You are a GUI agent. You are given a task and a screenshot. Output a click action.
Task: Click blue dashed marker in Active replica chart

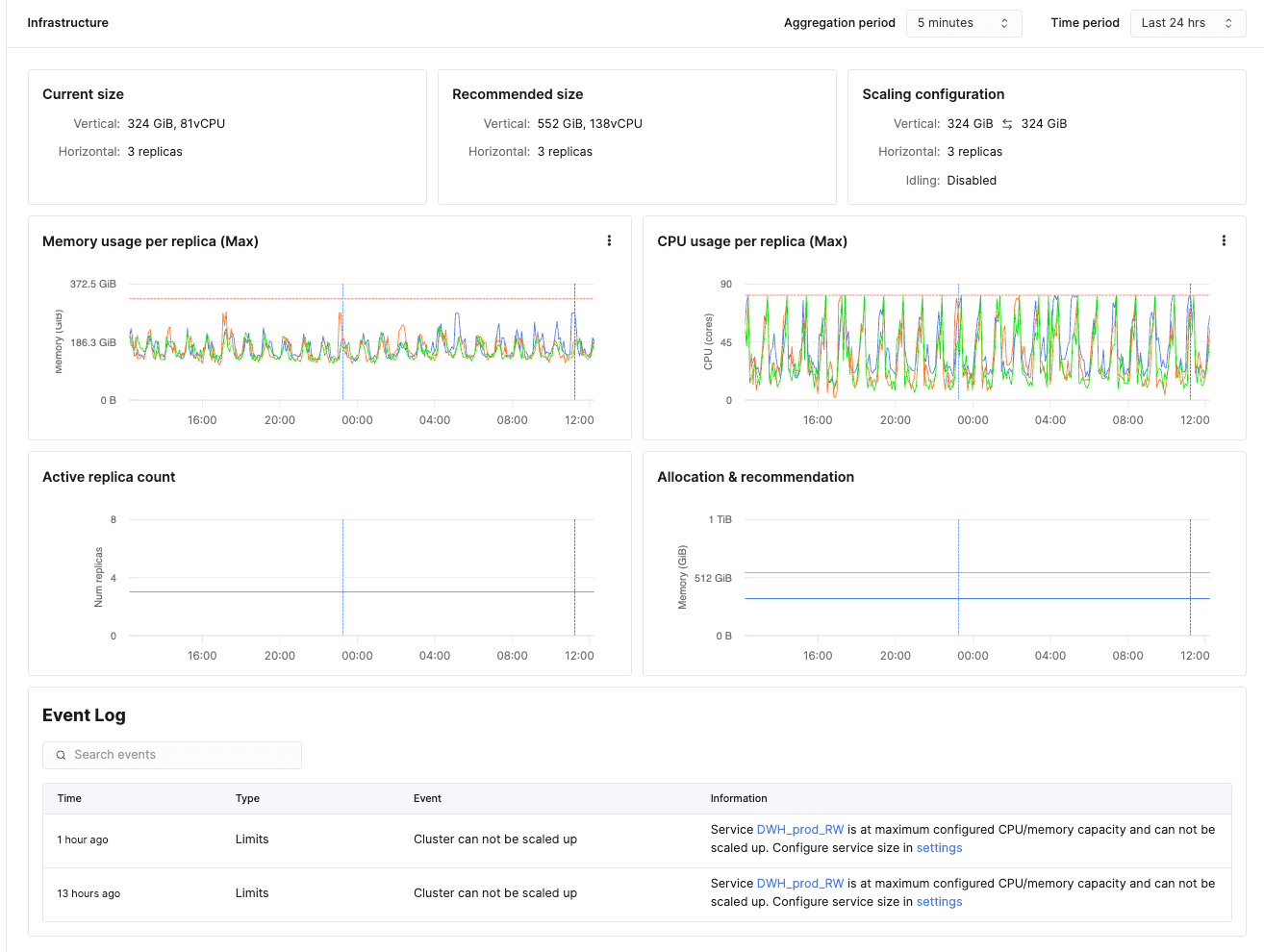(x=342, y=558)
